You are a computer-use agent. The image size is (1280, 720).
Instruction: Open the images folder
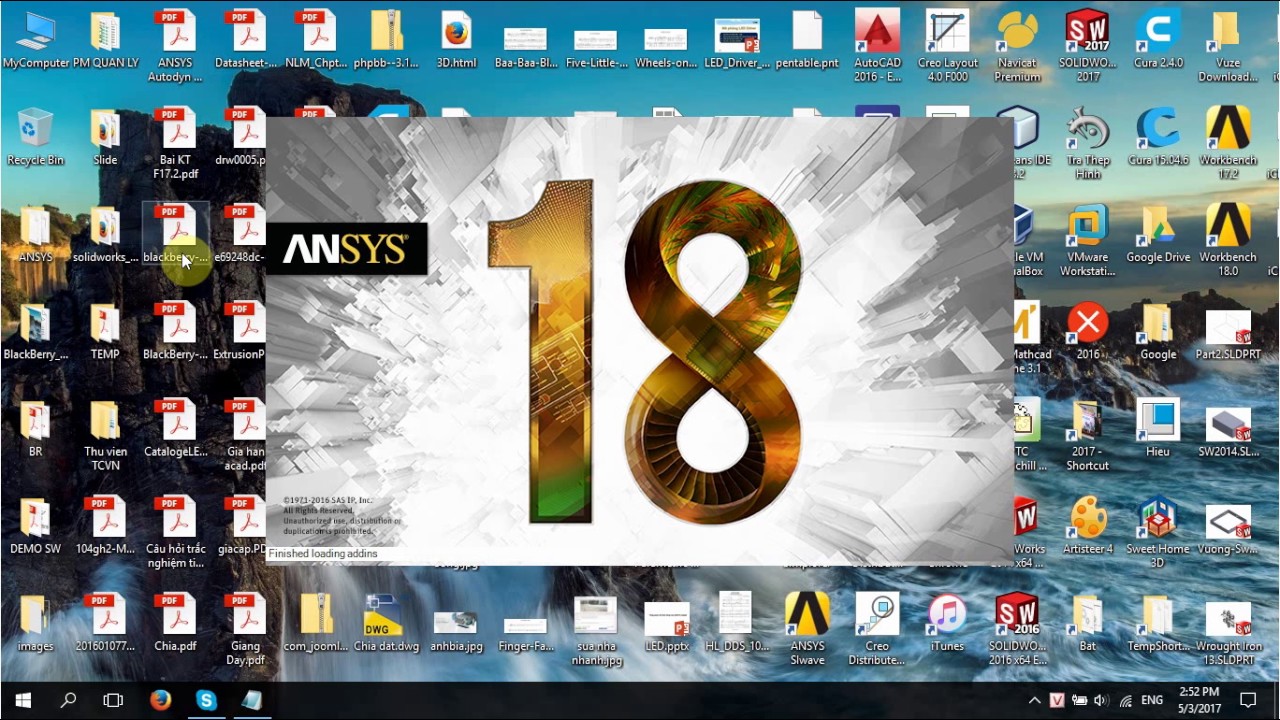pos(35,622)
